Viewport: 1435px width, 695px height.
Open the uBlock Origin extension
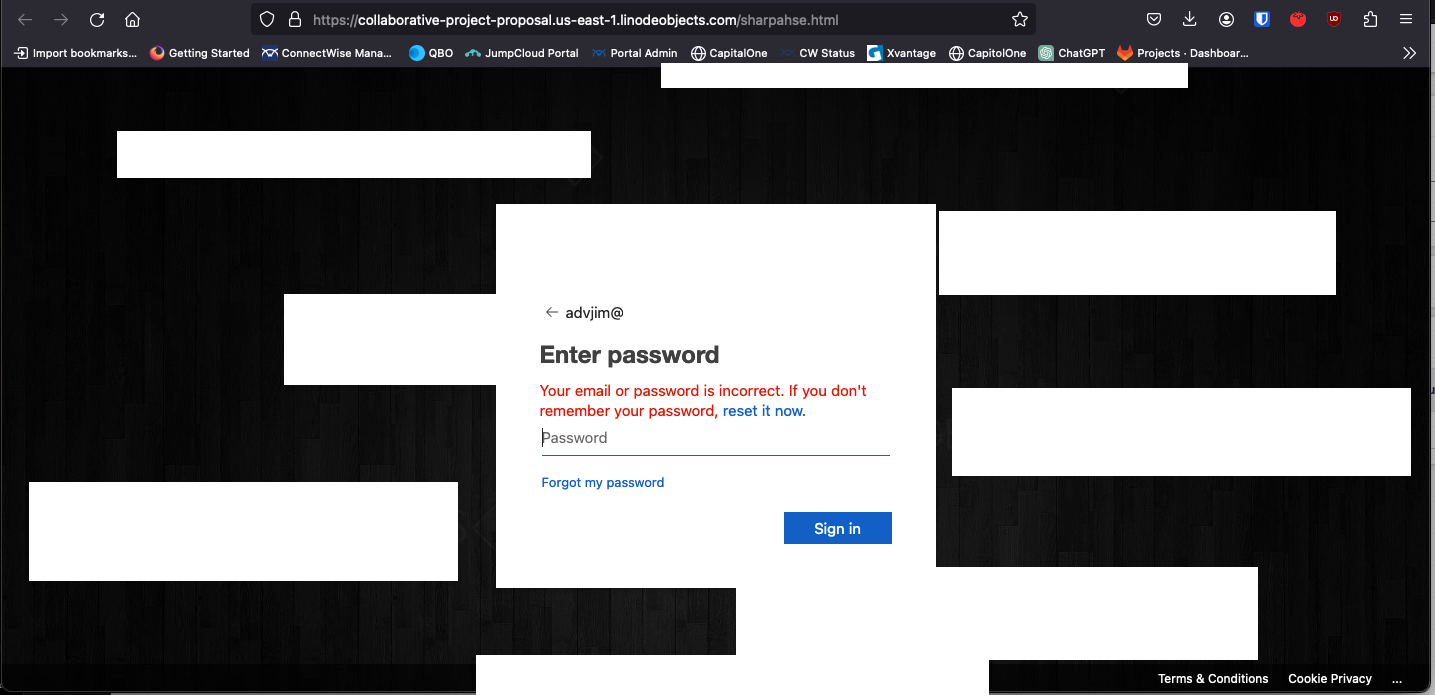point(1334,19)
